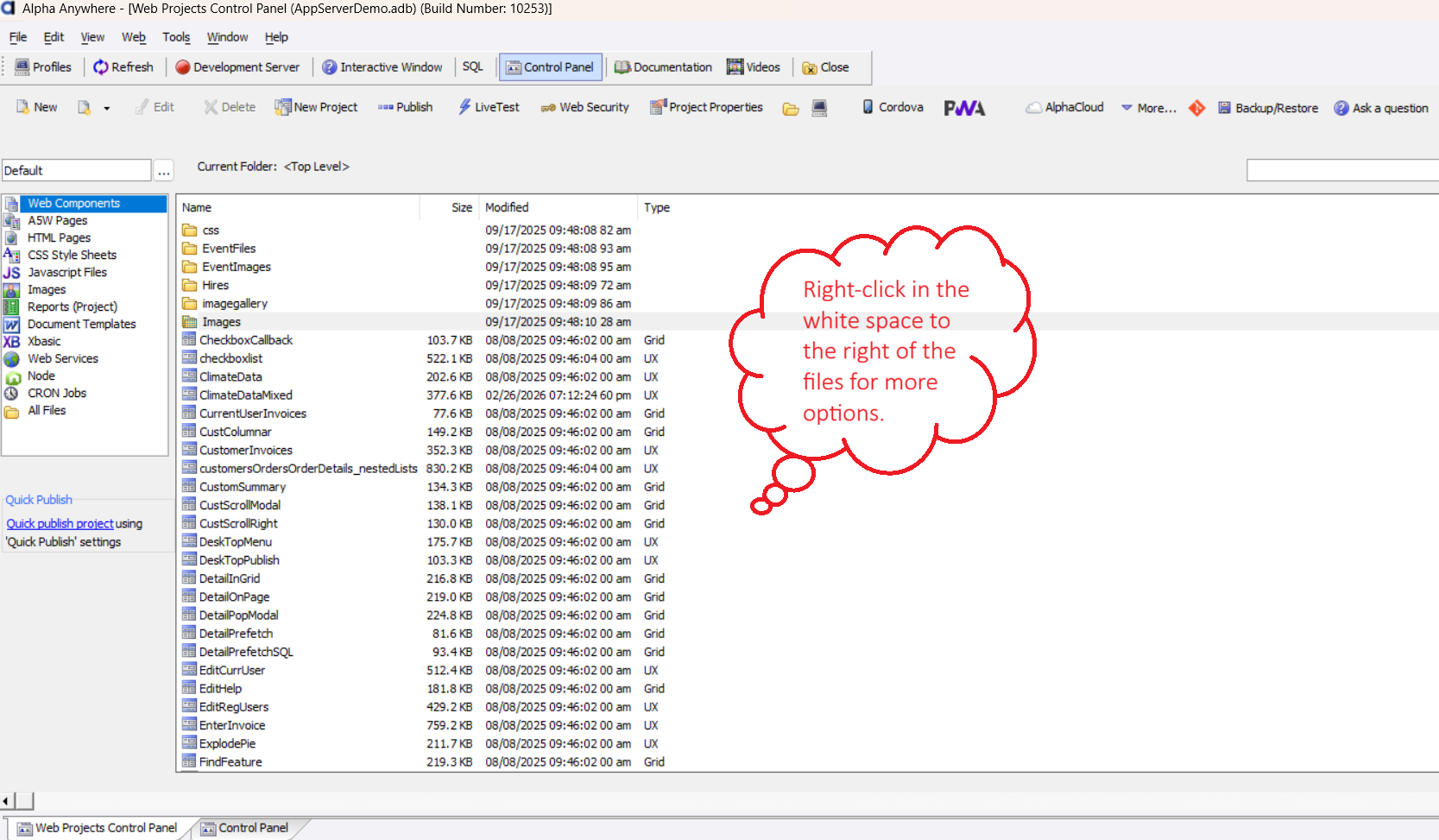Switch to the Web Projects Control Panel tab
Screen dimensions: 1439x840
coord(97,828)
